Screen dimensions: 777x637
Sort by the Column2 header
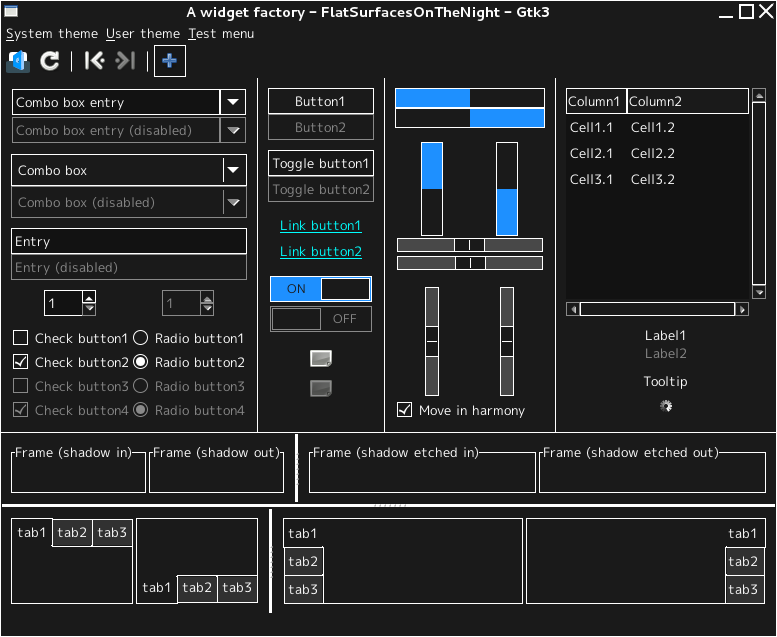[x=688, y=102]
